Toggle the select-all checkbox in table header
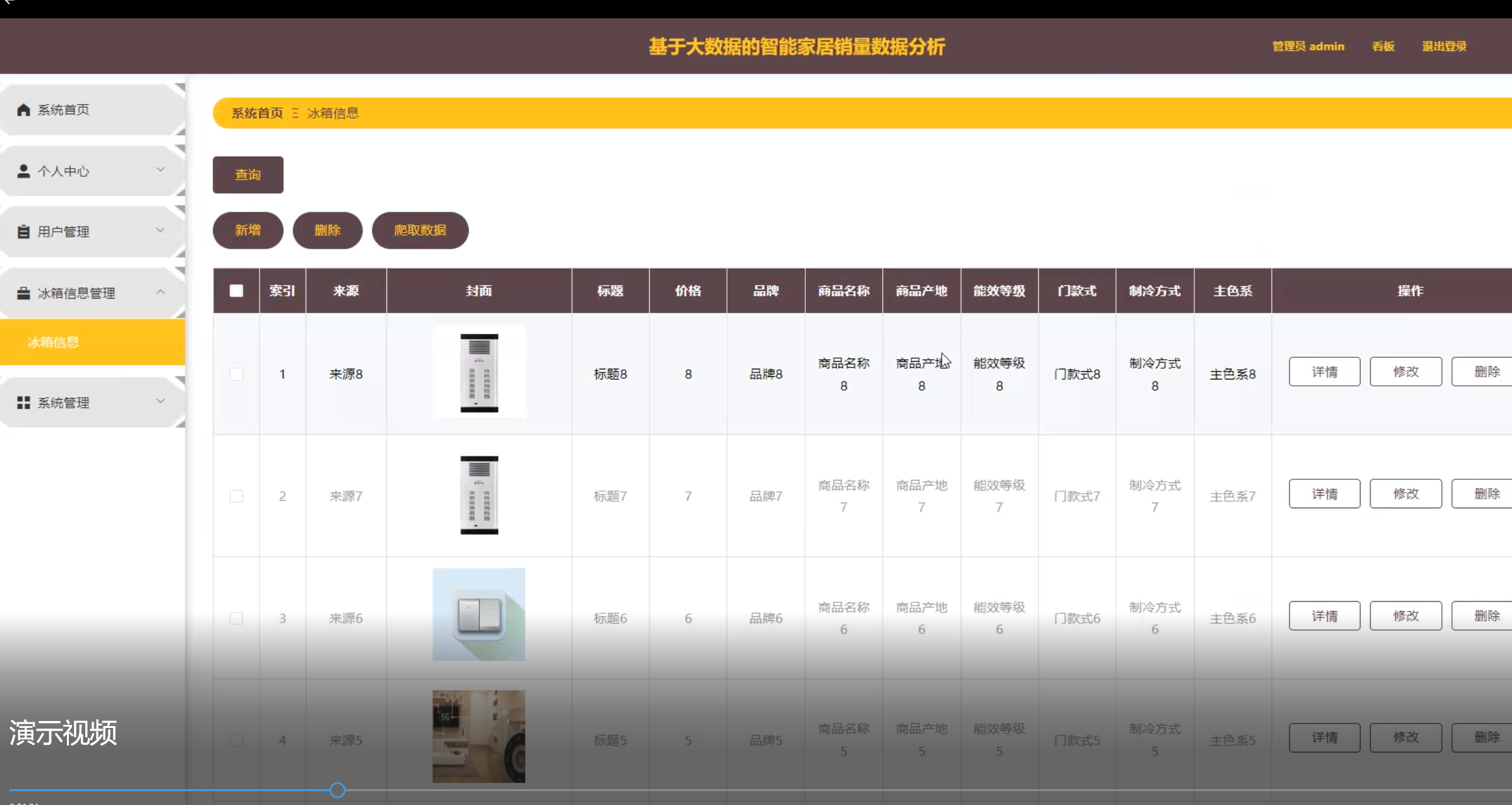 236,290
